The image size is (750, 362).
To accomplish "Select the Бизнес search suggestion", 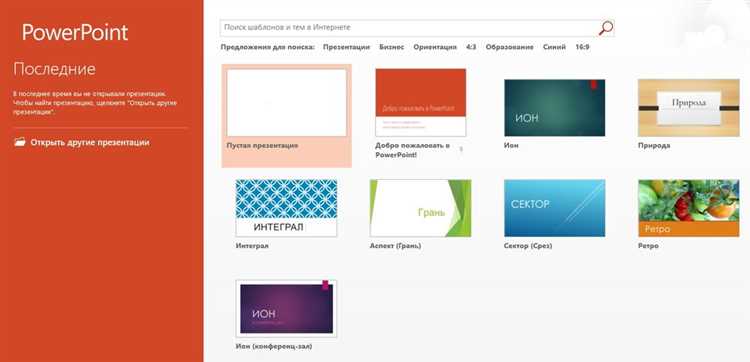I will coord(392,47).
